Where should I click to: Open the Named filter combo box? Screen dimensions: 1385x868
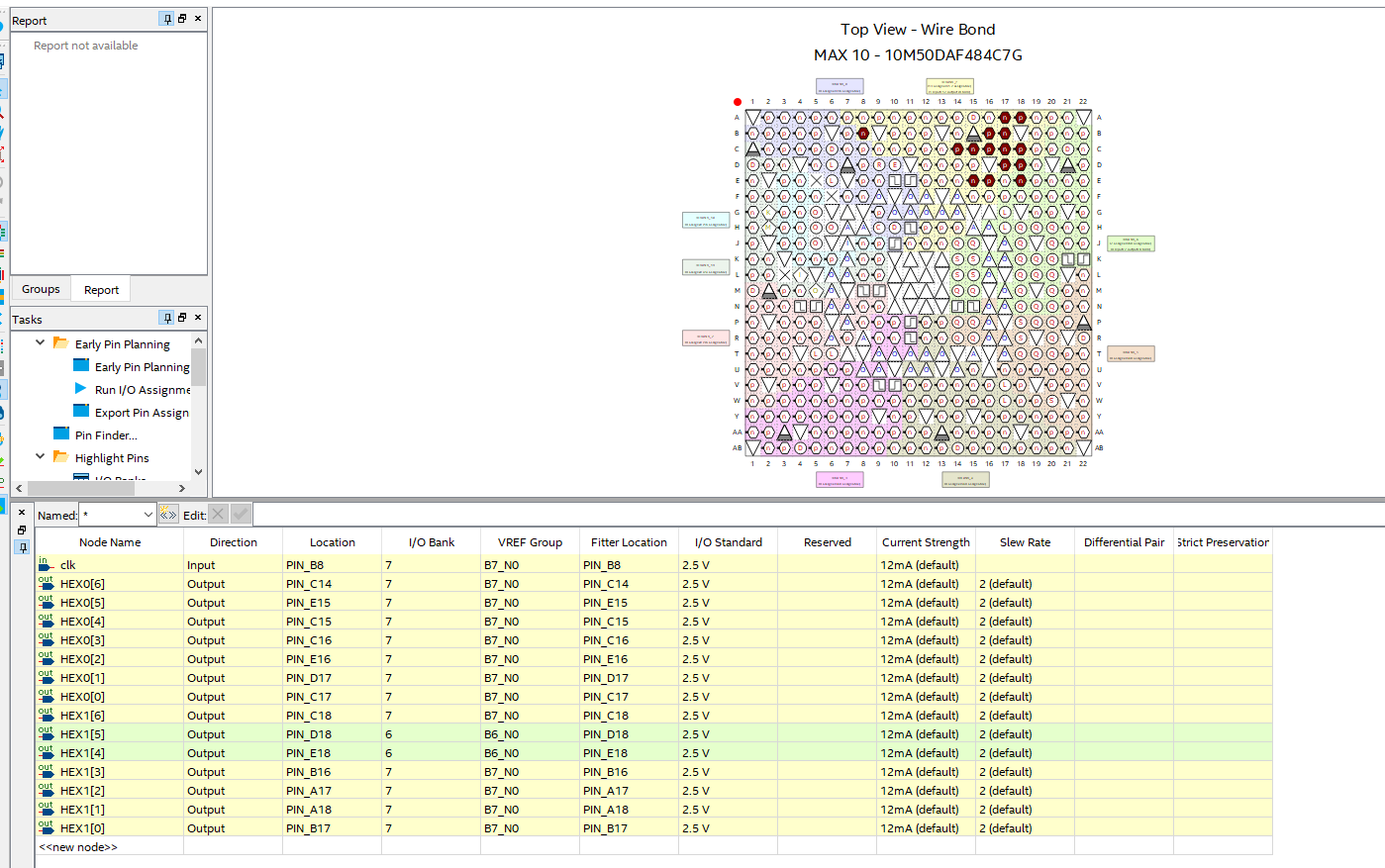pyautogui.click(x=119, y=515)
